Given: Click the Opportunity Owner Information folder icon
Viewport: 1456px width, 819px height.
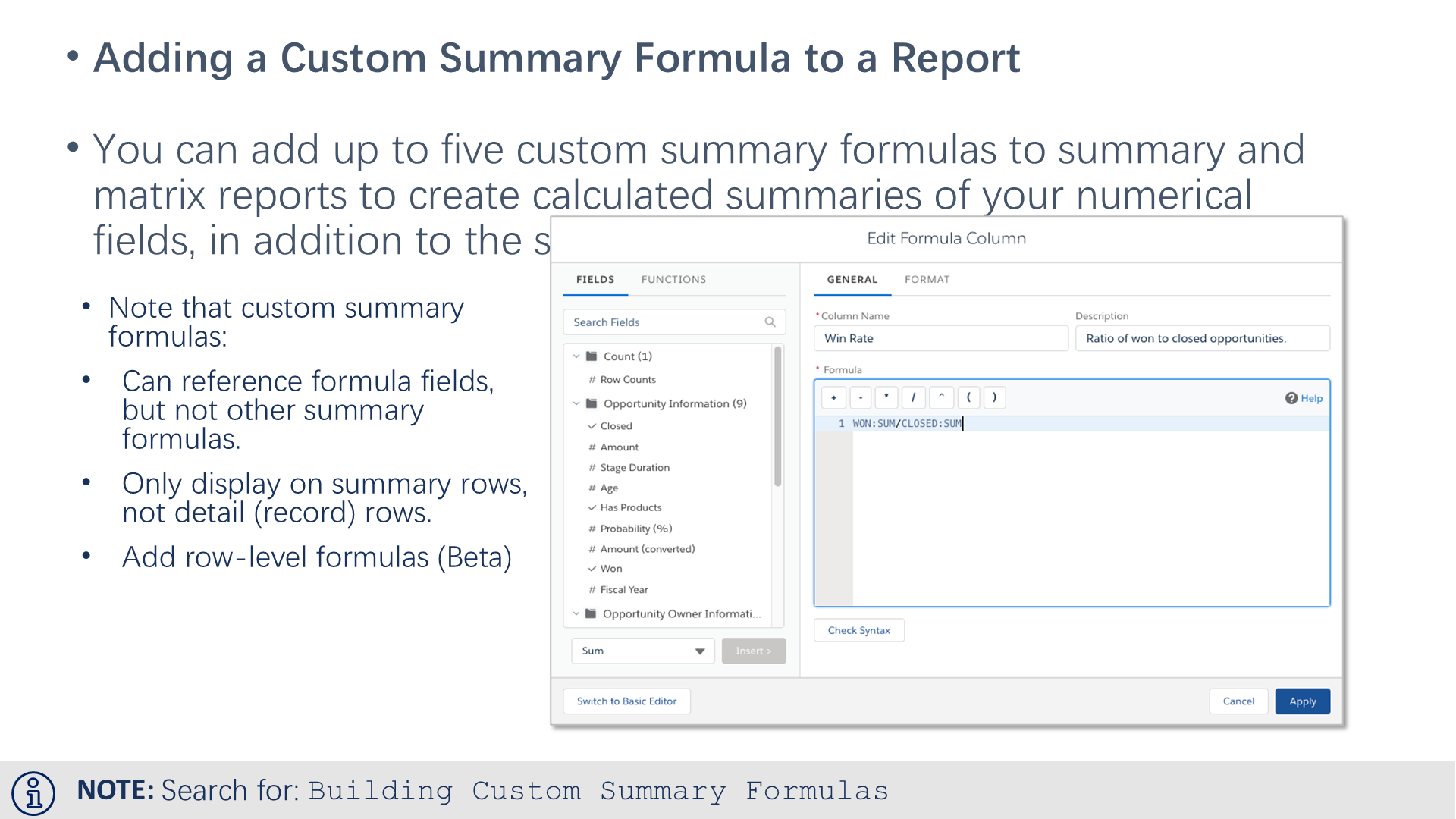Looking at the screenshot, I should coord(591,613).
